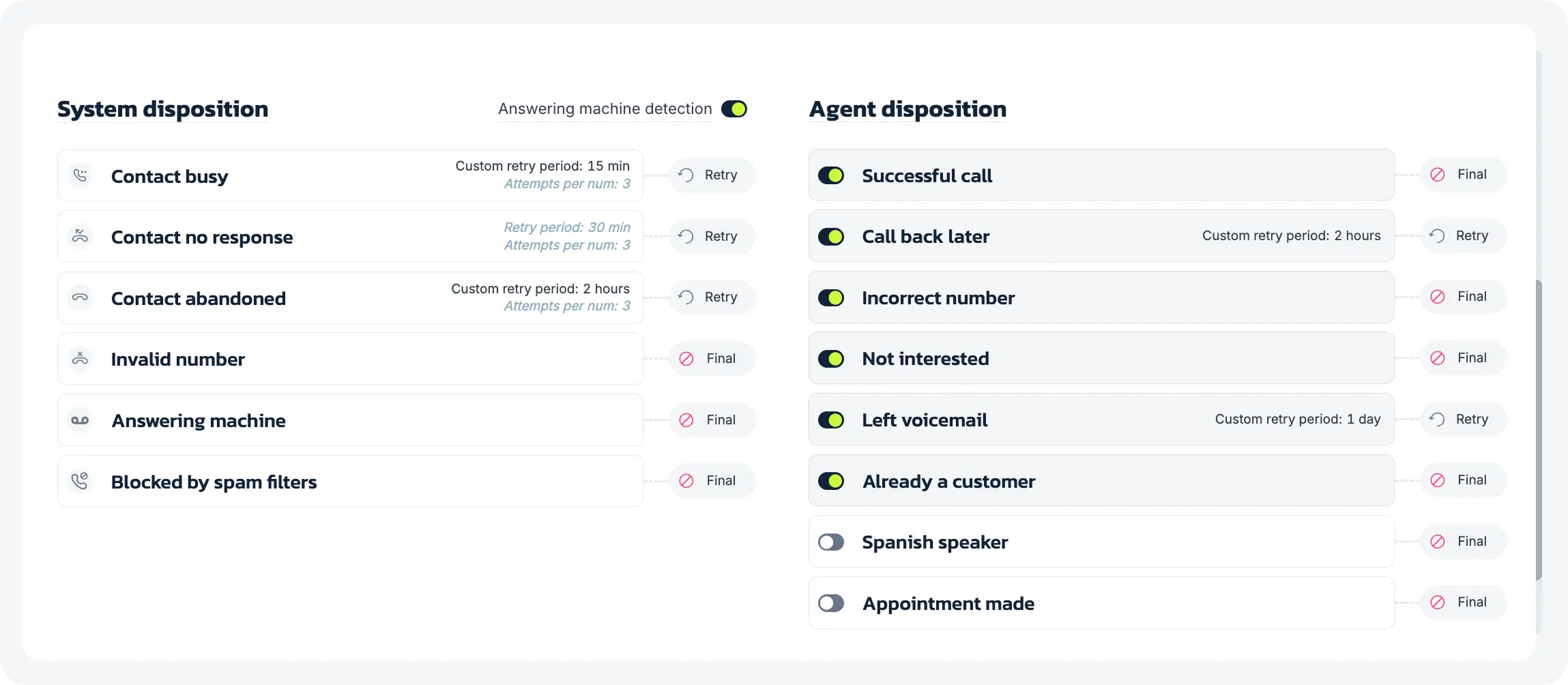Open Final option for Invalid number
This screenshot has width=1568, height=685.
712,359
